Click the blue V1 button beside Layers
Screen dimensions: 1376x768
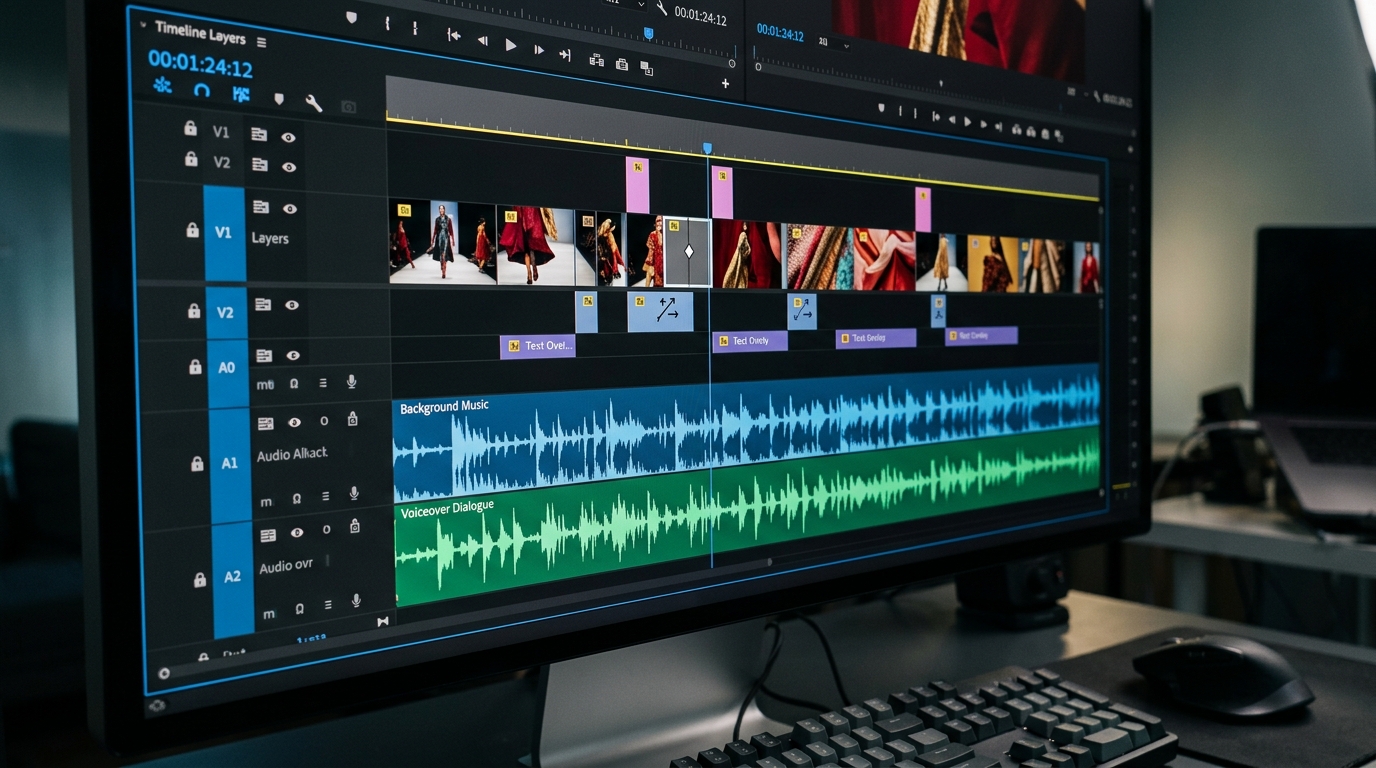click(x=224, y=232)
